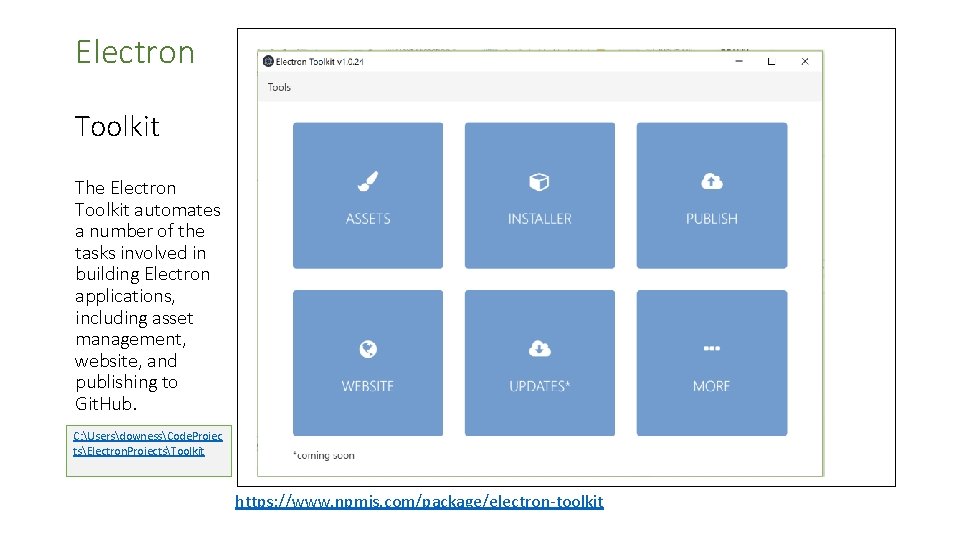Click the box icon on the Installer tile
Viewport: 960px width, 540px height.
tap(539, 182)
